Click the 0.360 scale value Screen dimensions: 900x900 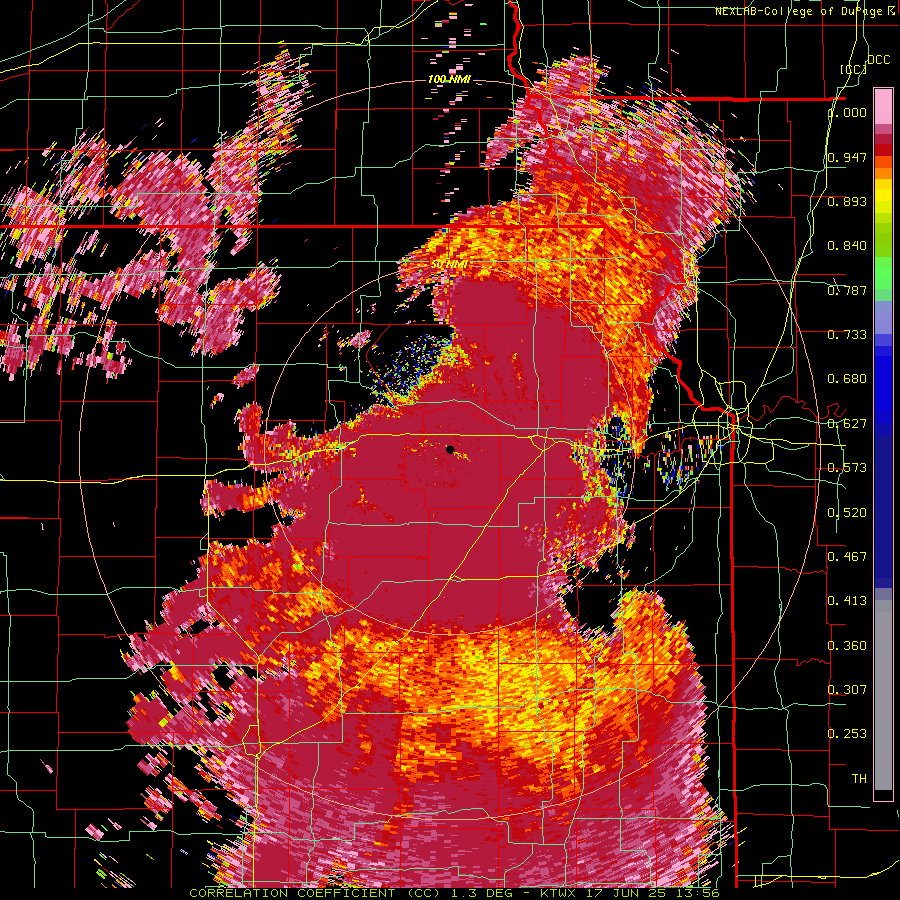point(847,646)
